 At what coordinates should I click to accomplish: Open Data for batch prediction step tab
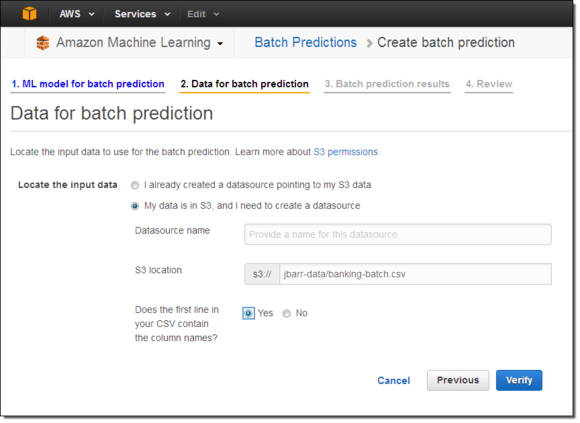tap(245, 84)
